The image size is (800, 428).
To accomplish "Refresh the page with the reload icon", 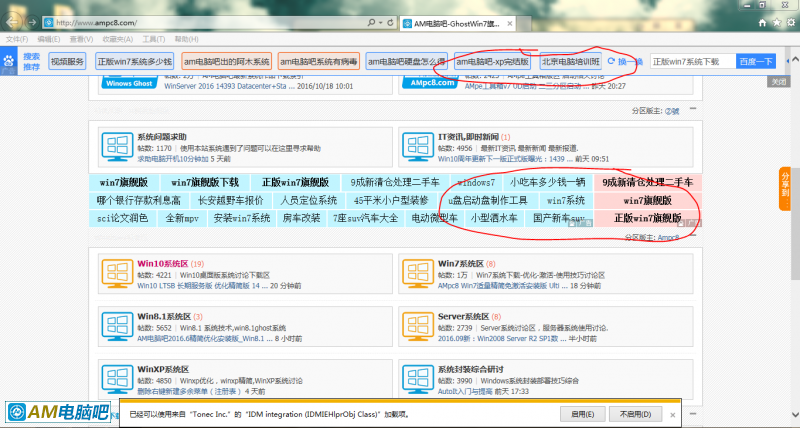I will coord(390,22).
